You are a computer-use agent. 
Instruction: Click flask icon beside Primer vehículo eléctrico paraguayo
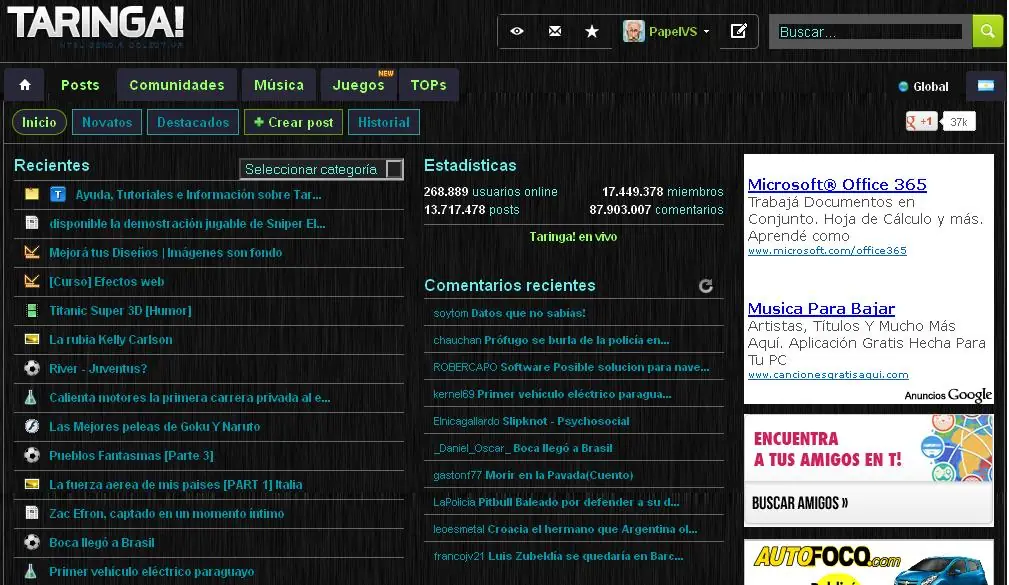pos(31,571)
